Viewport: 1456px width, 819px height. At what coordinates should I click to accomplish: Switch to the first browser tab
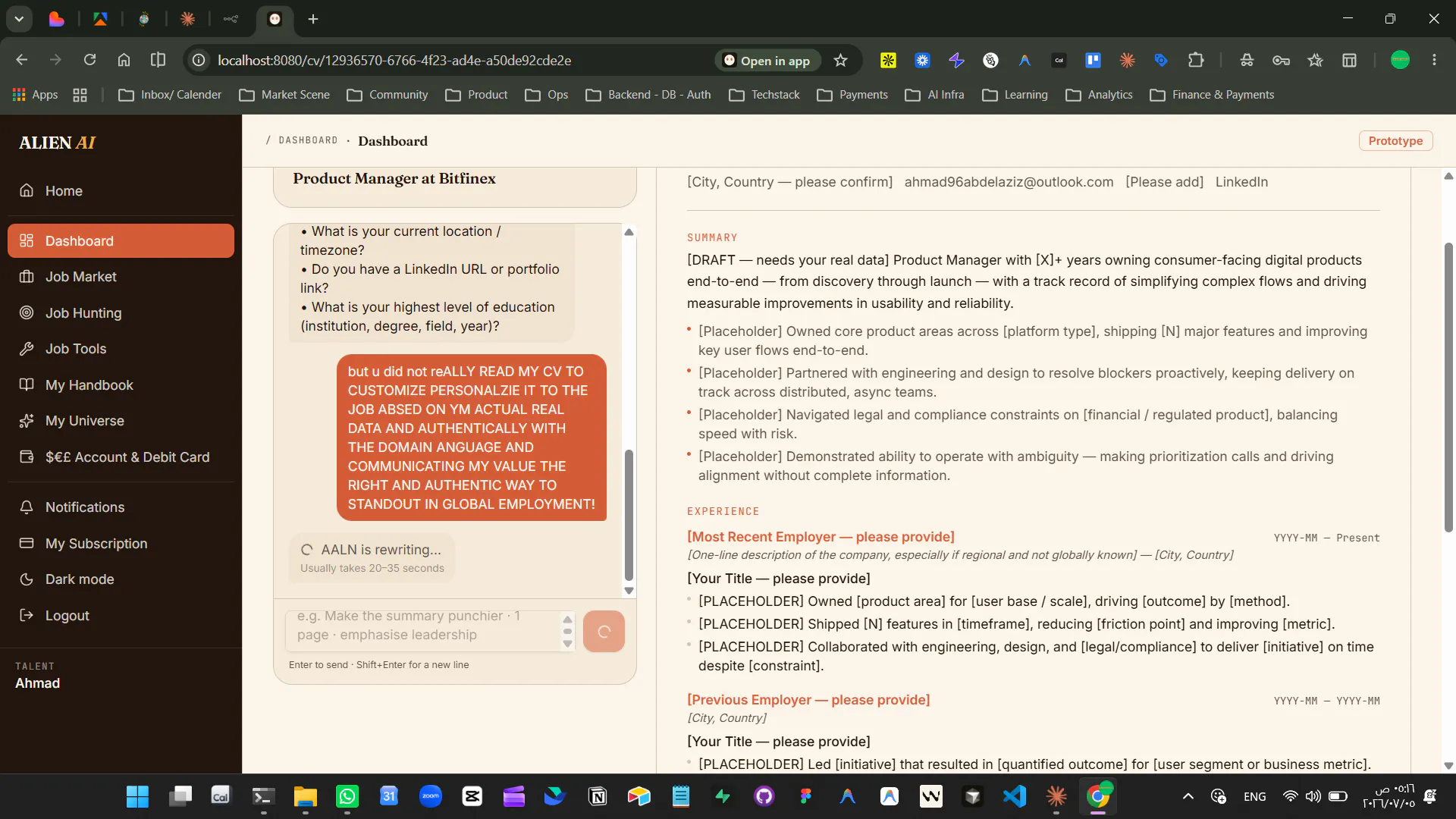57,19
